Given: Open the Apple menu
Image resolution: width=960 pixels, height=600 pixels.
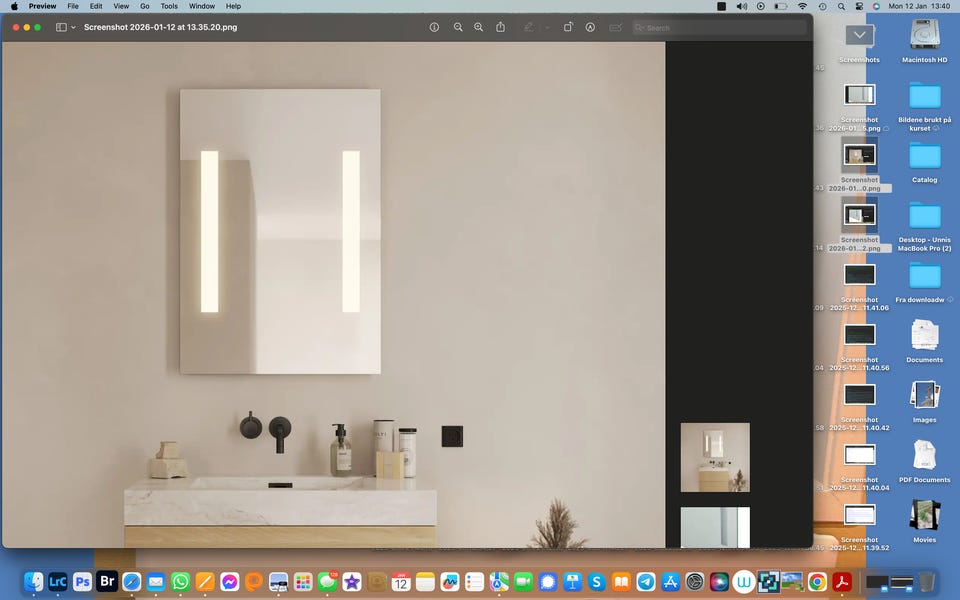Looking at the screenshot, I should tap(14, 6).
